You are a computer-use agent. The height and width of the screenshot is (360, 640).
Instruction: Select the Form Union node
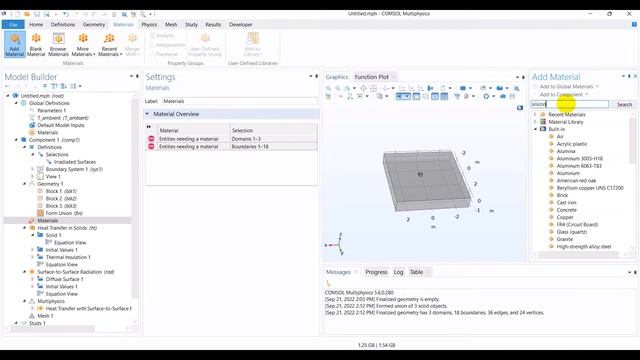point(64,213)
